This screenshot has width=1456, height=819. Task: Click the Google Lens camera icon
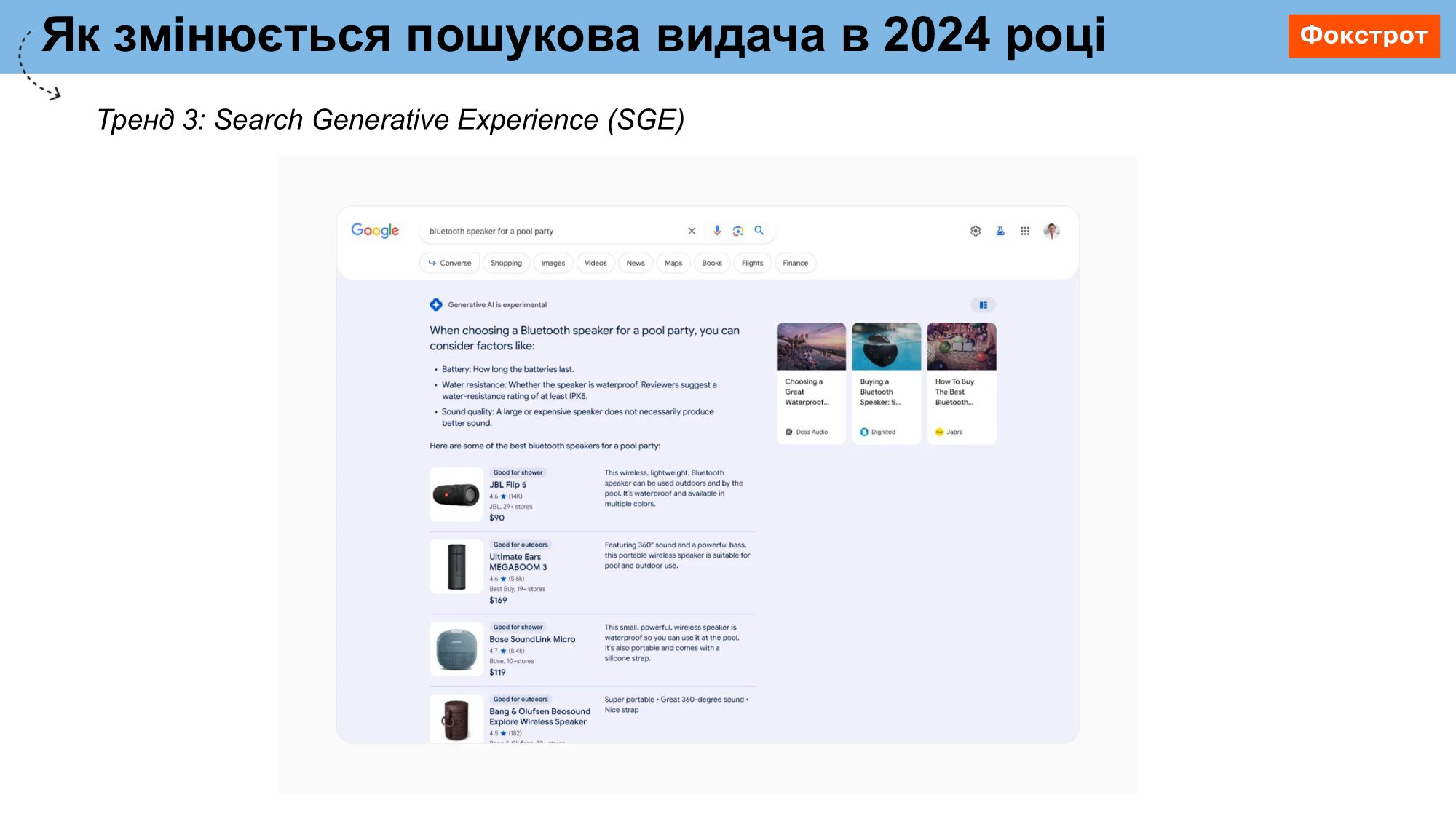738,231
